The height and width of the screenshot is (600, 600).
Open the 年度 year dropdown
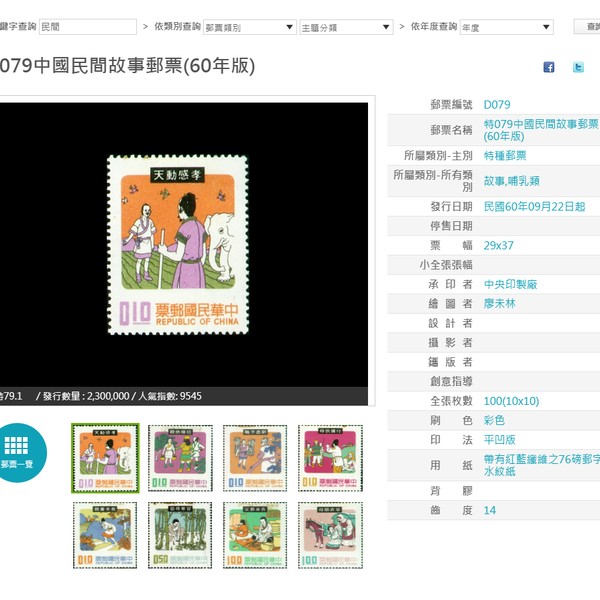[507, 27]
